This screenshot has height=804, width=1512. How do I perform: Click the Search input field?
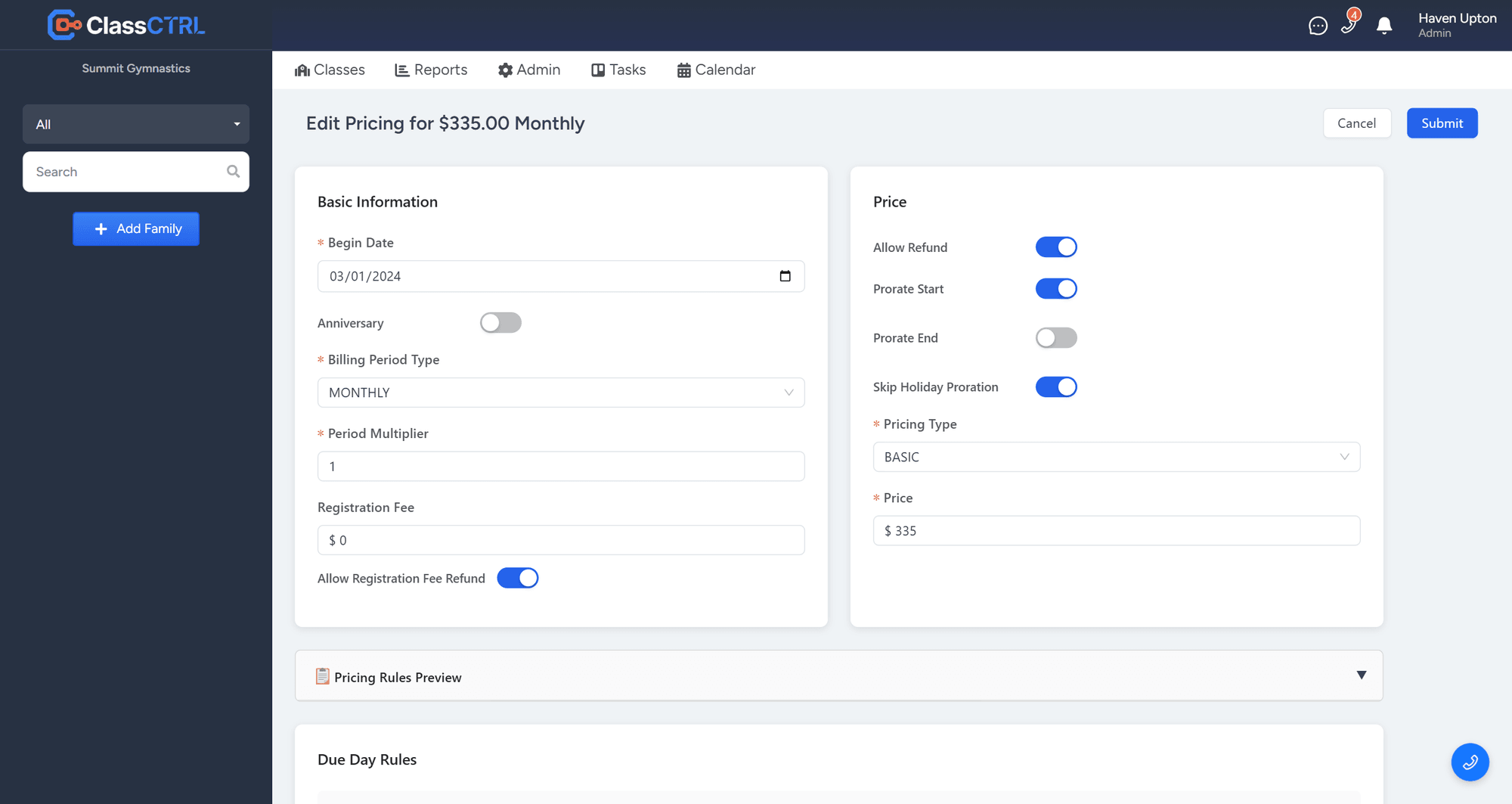[x=136, y=172]
